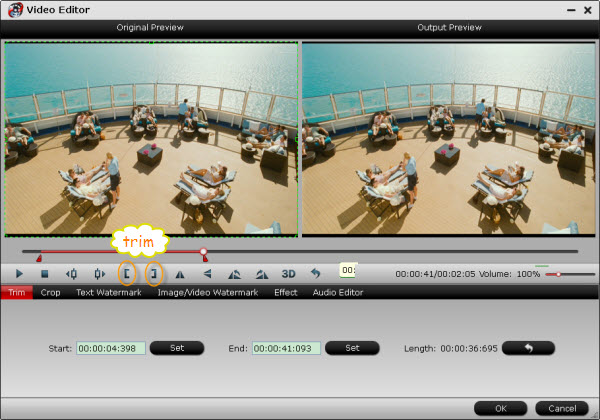Set trim end with right bracket icon
600x420 pixels.
(154, 273)
